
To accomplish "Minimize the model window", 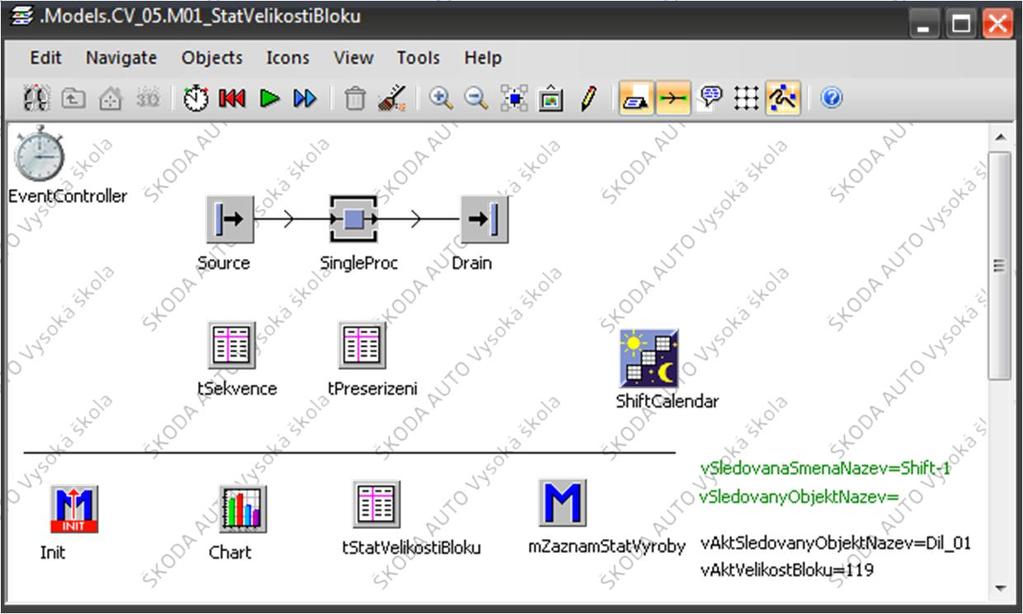I will click(923, 24).
